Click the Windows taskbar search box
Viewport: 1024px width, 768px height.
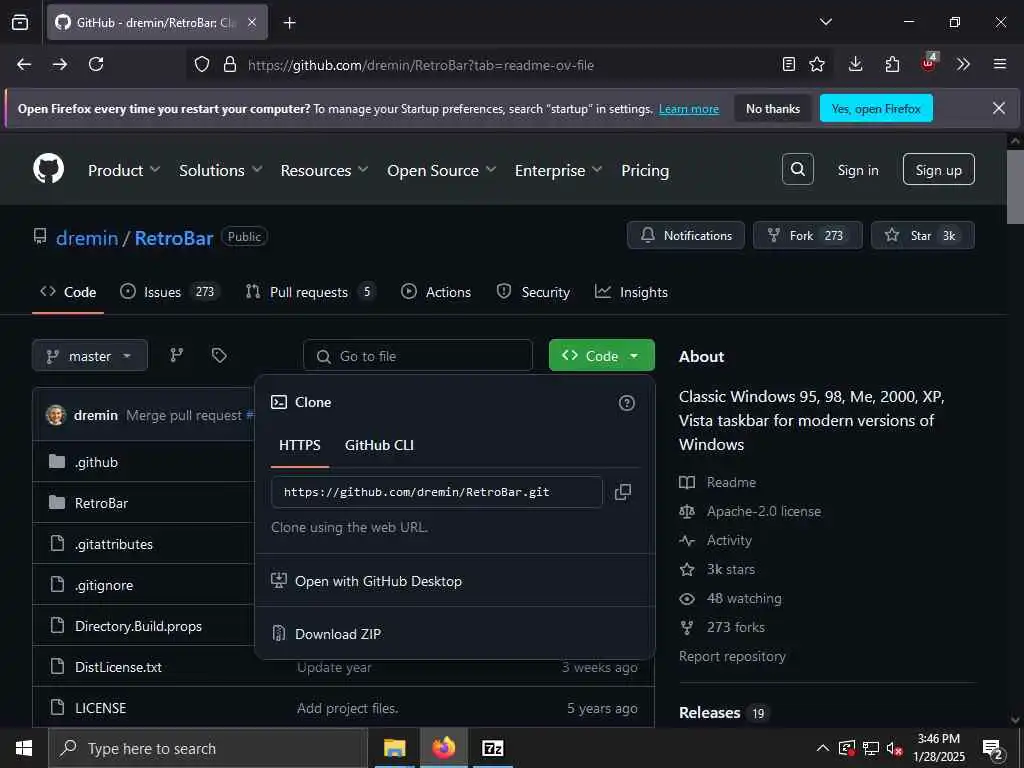click(x=208, y=748)
